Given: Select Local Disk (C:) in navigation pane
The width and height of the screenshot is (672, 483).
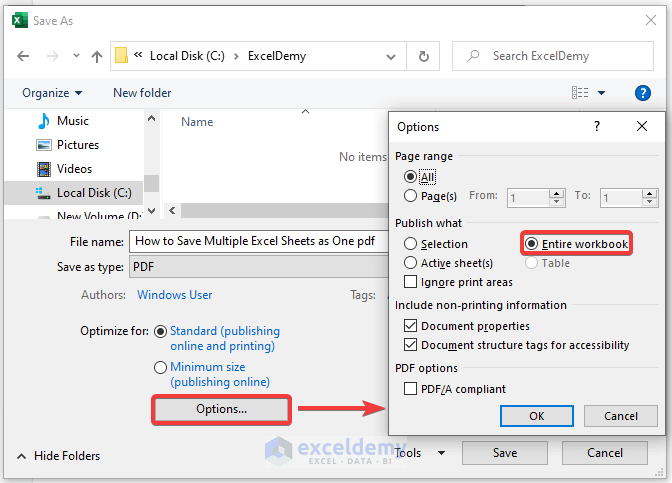Looking at the screenshot, I should pyautogui.click(x=73, y=193).
